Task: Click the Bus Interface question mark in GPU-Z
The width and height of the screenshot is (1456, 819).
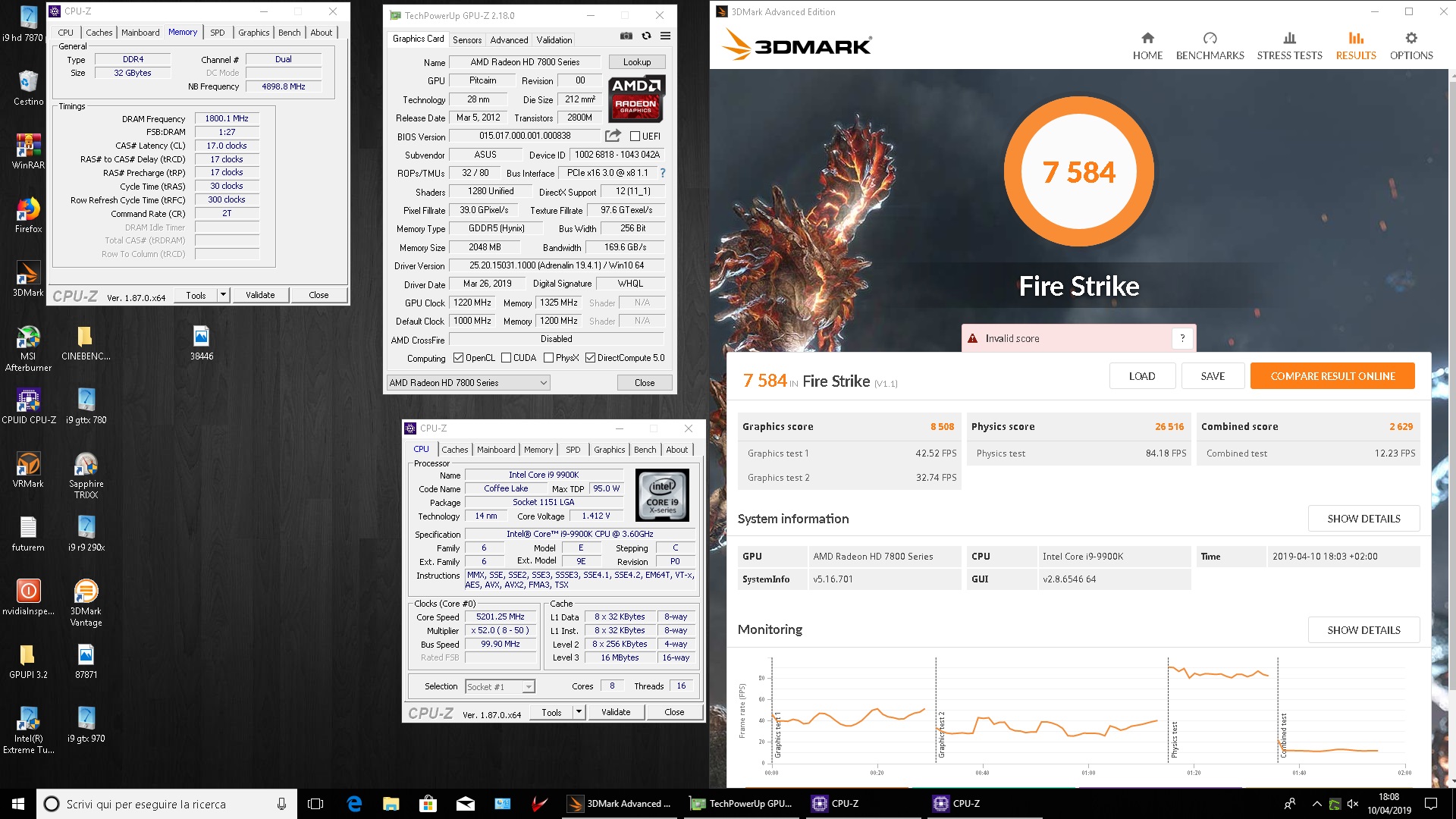Action: (x=663, y=173)
